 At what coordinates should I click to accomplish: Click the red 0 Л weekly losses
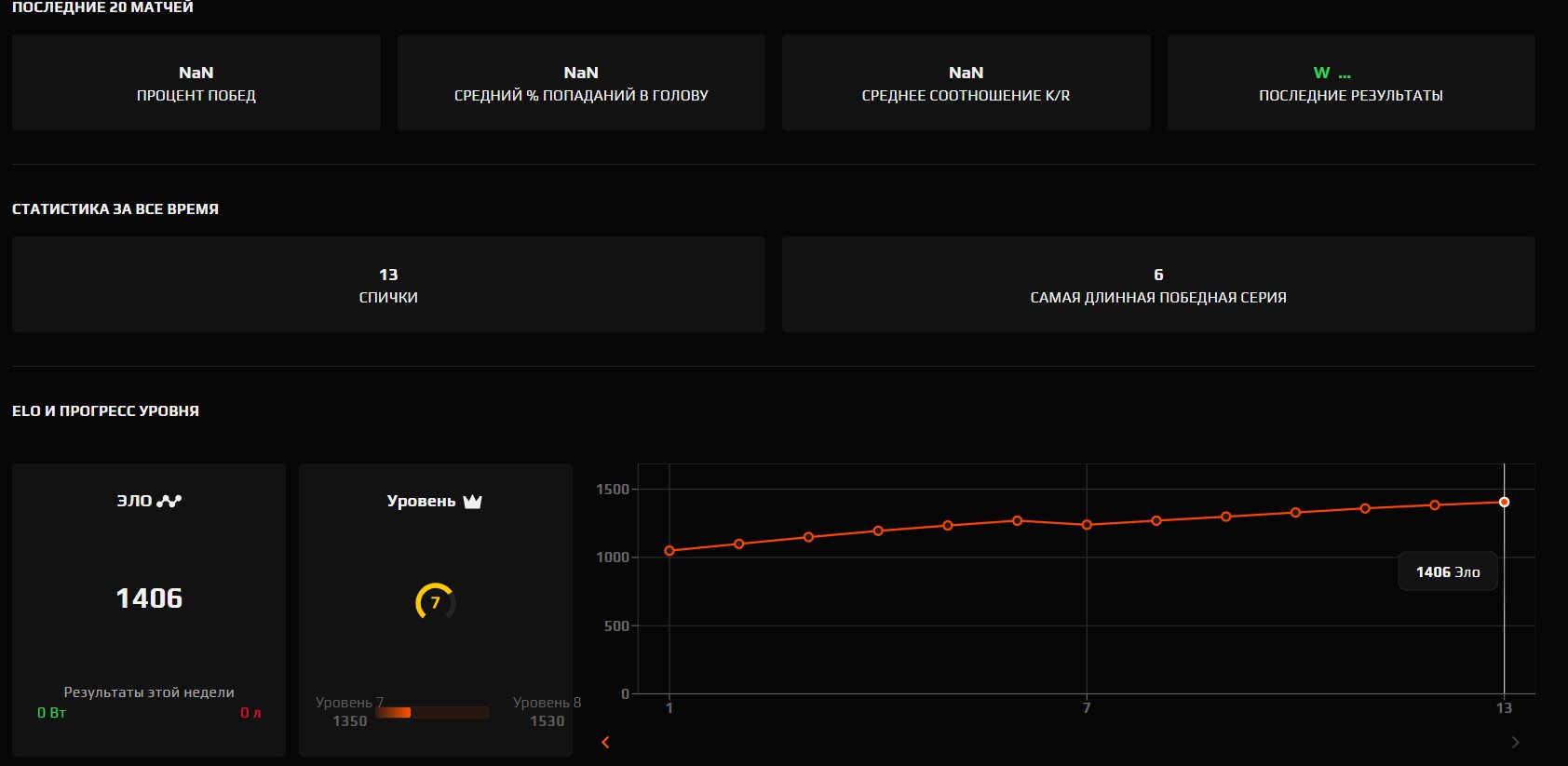click(250, 713)
